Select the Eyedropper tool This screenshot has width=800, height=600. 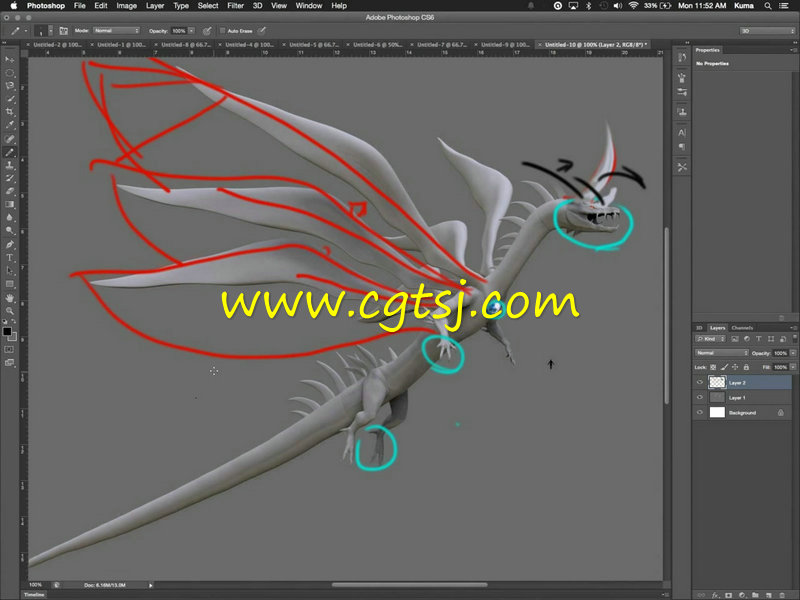coord(9,125)
